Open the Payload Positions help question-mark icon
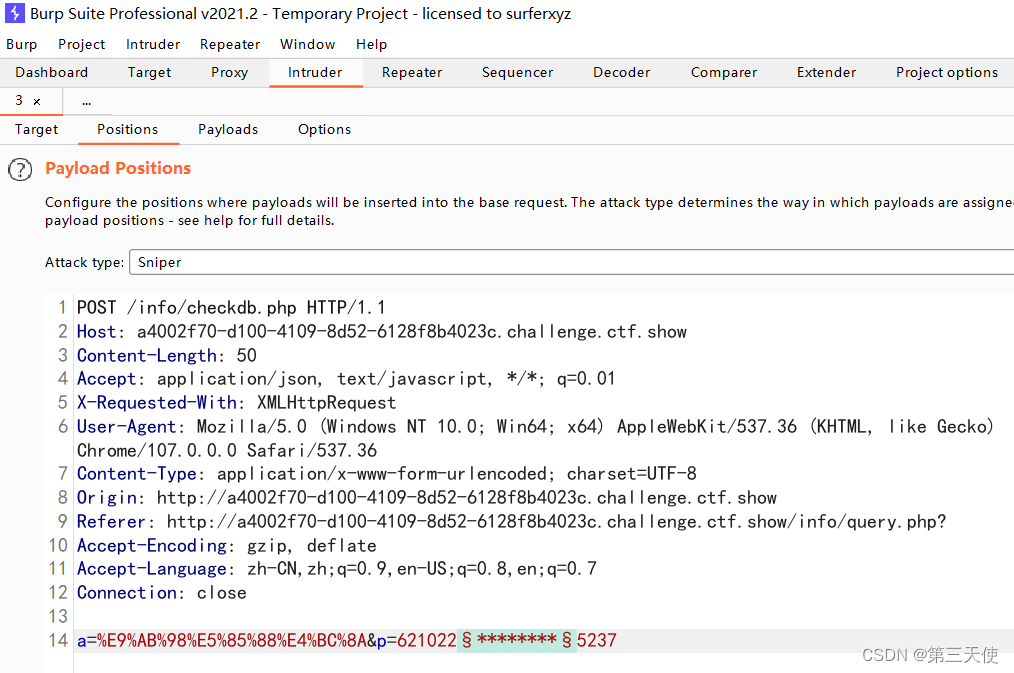The width and height of the screenshot is (1014, 673). [20, 169]
